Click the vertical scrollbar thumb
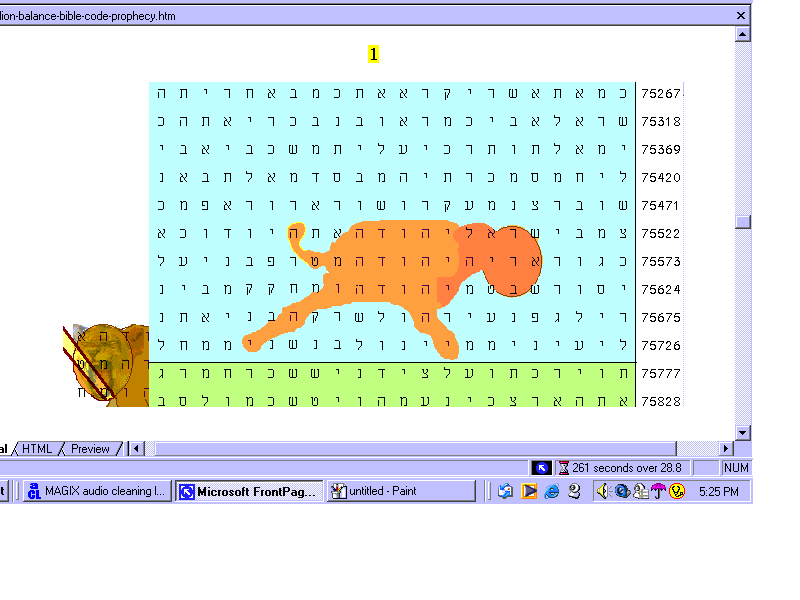Screen dimensions: 800x600 coord(742,222)
